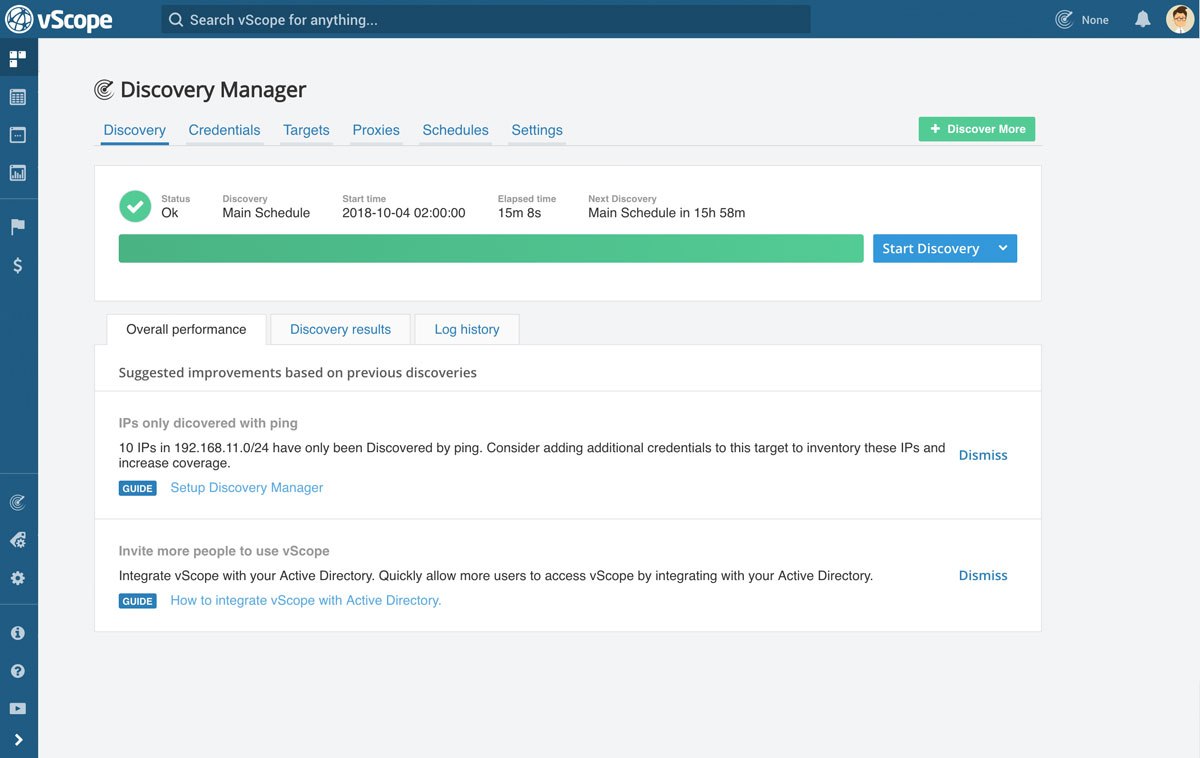1200x758 pixels.
Task: Click the Start time value 2018-10-04 02:00:00
Action: [404, 213]
